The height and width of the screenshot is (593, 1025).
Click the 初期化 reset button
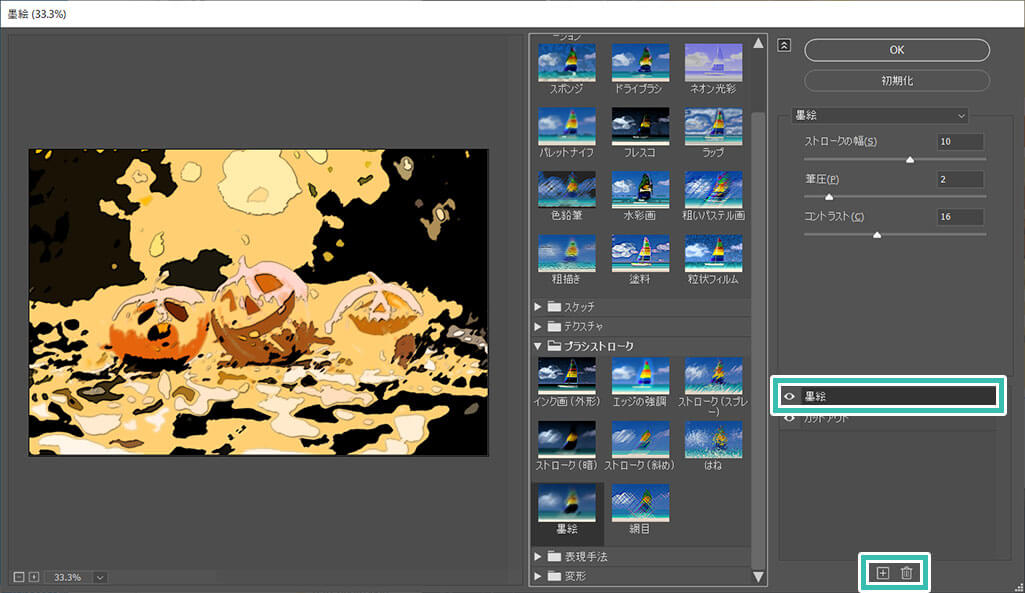click(x=895, y=81)
